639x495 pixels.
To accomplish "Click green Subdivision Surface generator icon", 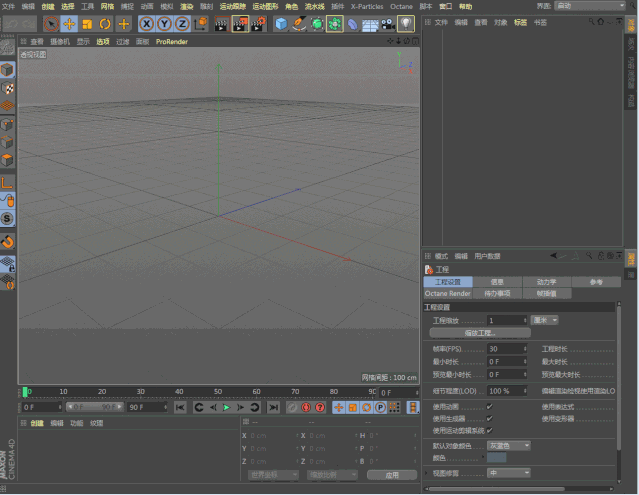I will [x=317, y=24].
